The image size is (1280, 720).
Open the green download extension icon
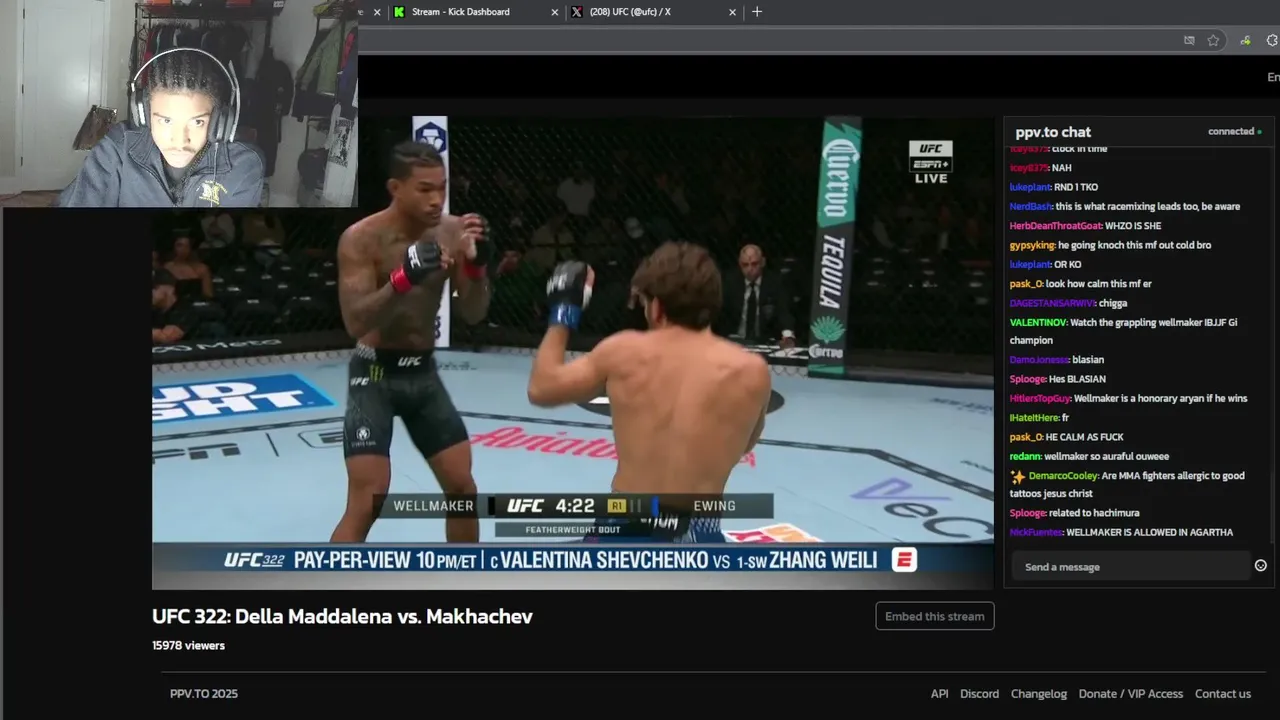point(1245,40)
